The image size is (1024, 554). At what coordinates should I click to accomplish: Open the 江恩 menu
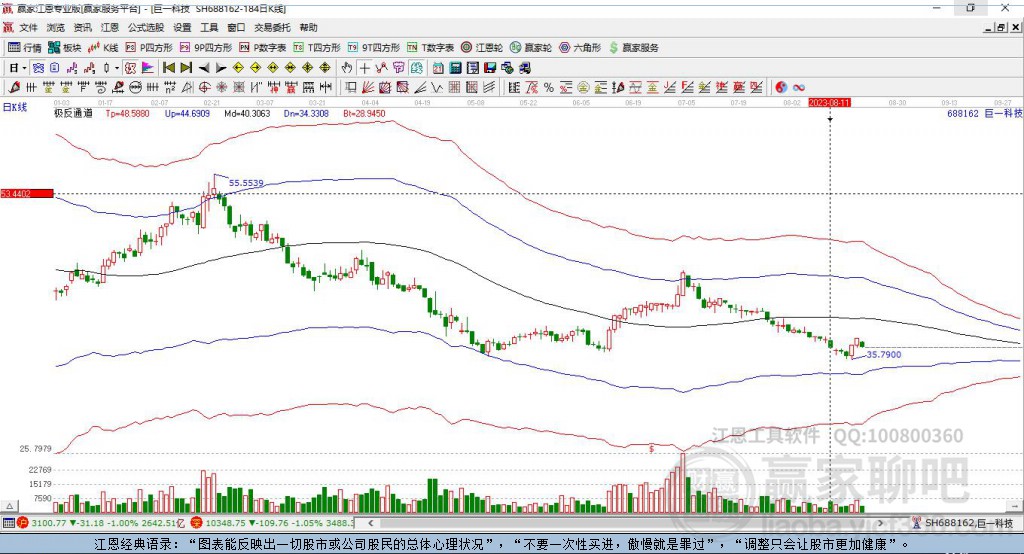click(110, 27)
